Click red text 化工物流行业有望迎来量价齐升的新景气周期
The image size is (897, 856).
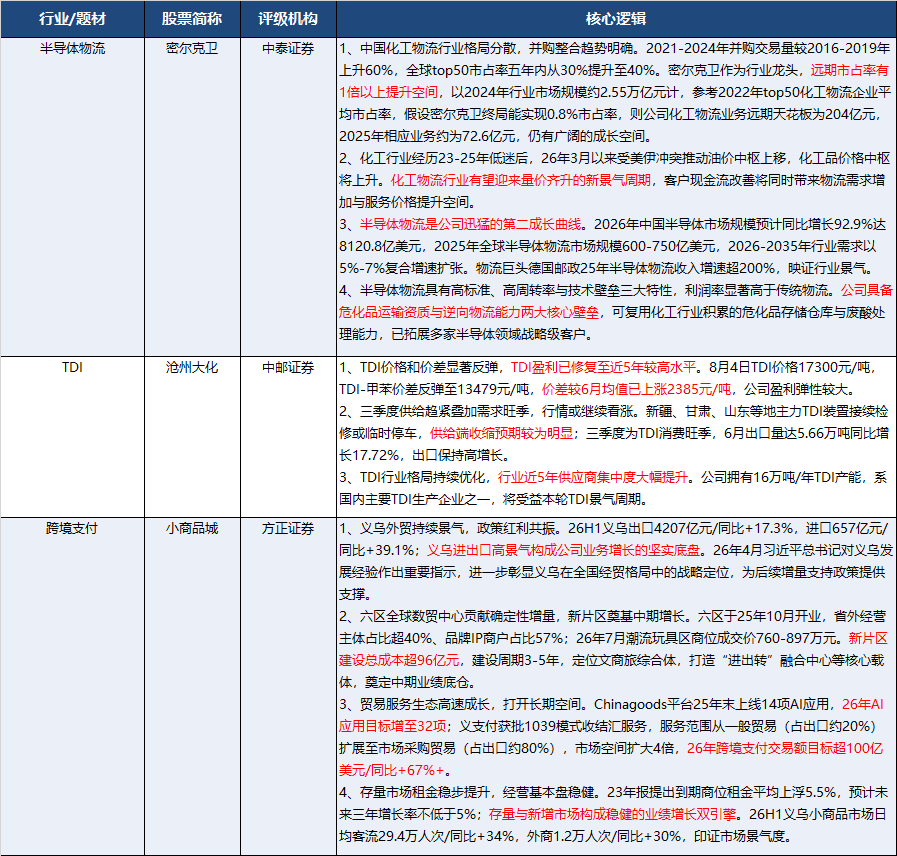[x=521, y=180]
